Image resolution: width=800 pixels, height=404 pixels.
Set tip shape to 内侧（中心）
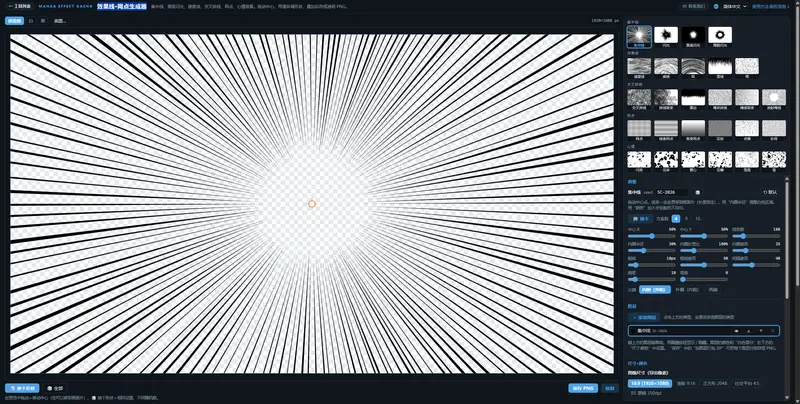click(655, 290)
